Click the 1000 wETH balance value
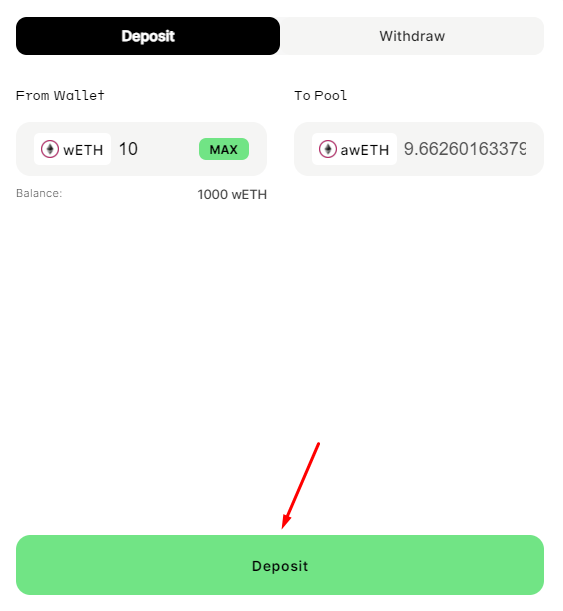Screen dimensions: 563x611 232,194
